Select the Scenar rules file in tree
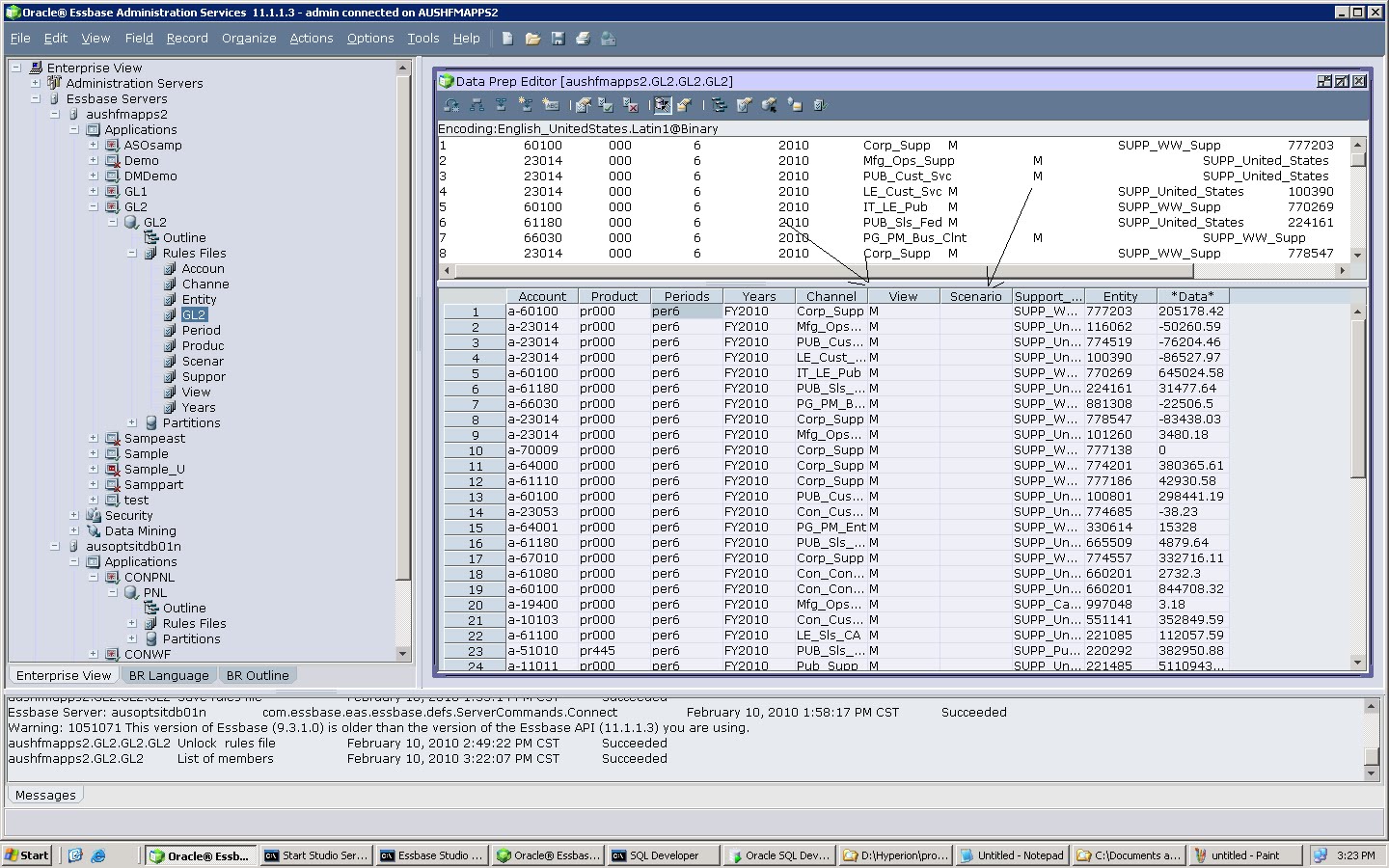The width and height of the screenshot is (1389, 868). (203, 361)
